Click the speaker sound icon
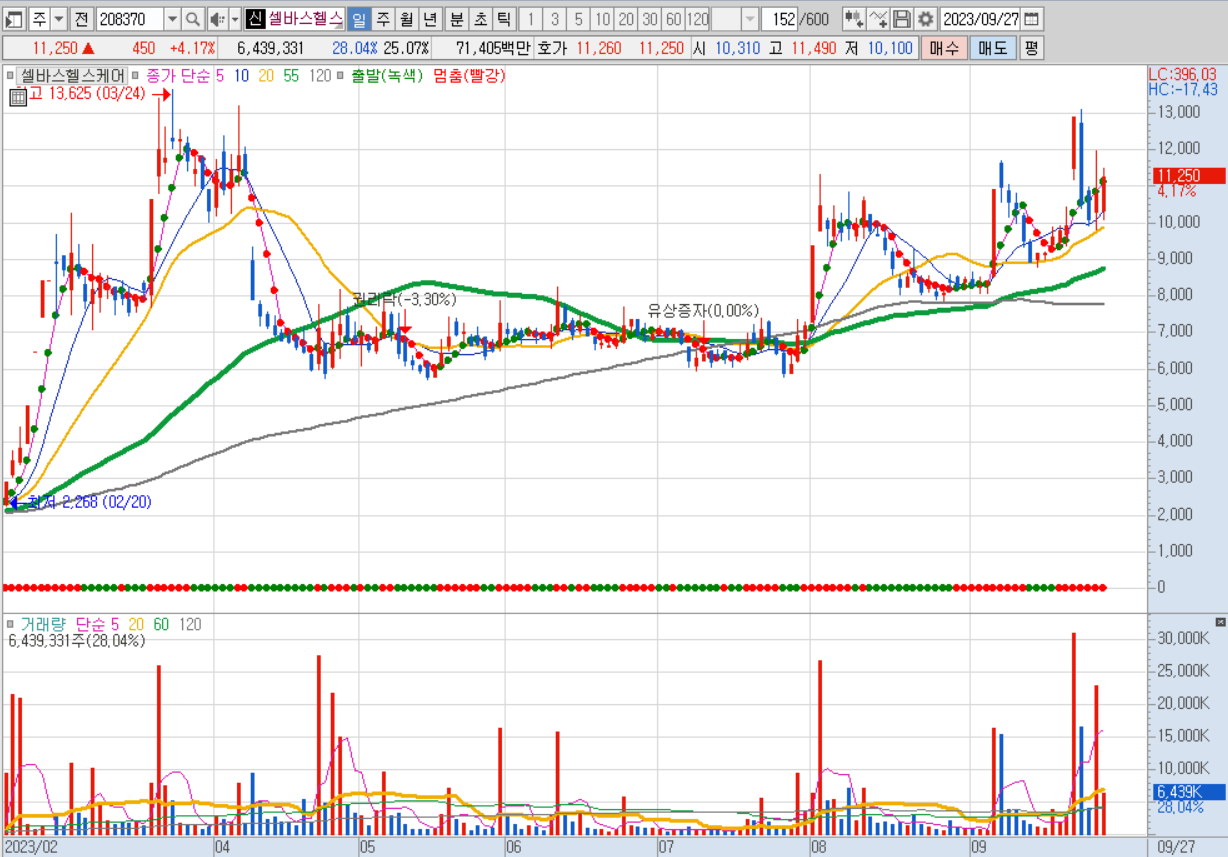Screen dimensions: 1228x857 coord(217,19)
